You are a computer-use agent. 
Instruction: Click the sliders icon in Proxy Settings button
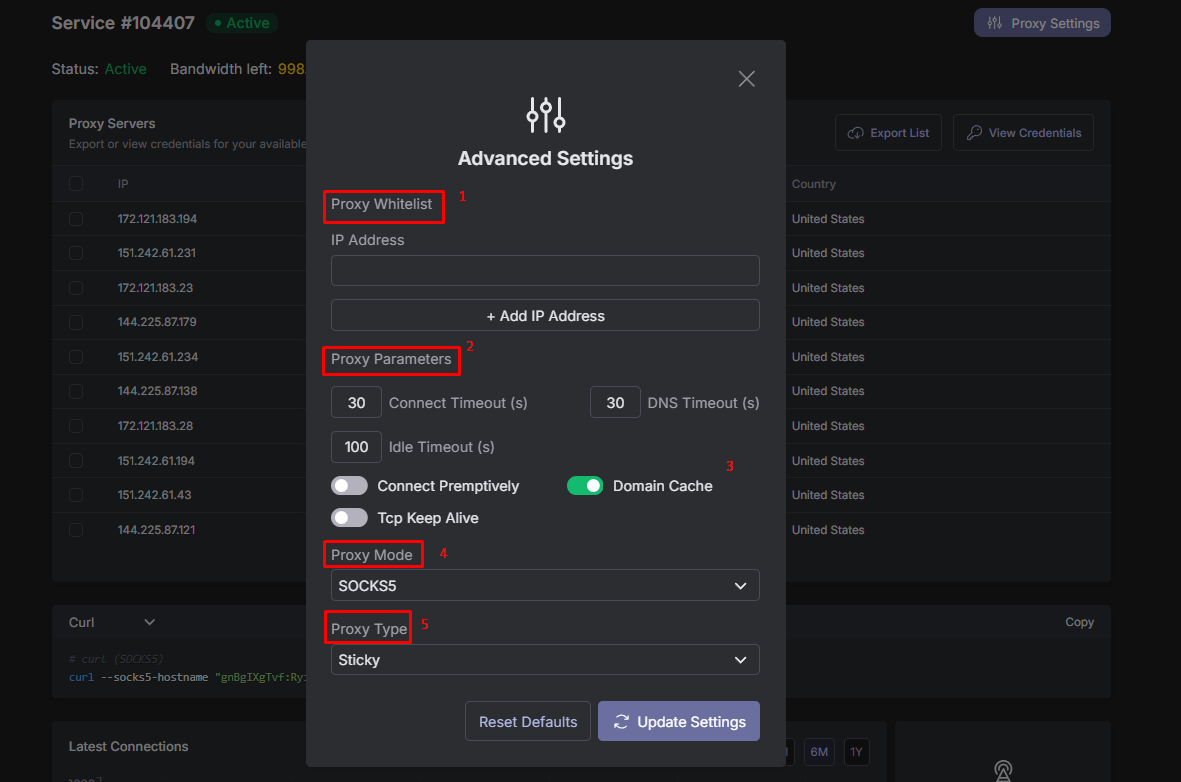click(995, 23)
